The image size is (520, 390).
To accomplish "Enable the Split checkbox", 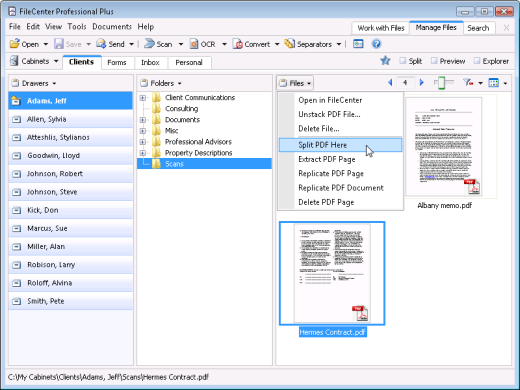I will [403, 61].
